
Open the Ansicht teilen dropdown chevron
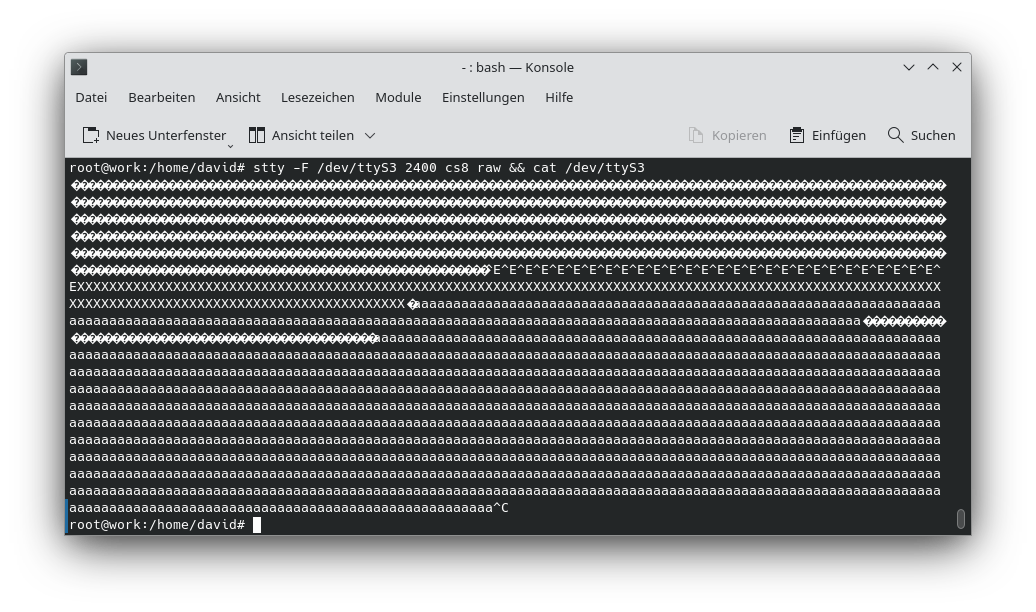coord(369,135)
